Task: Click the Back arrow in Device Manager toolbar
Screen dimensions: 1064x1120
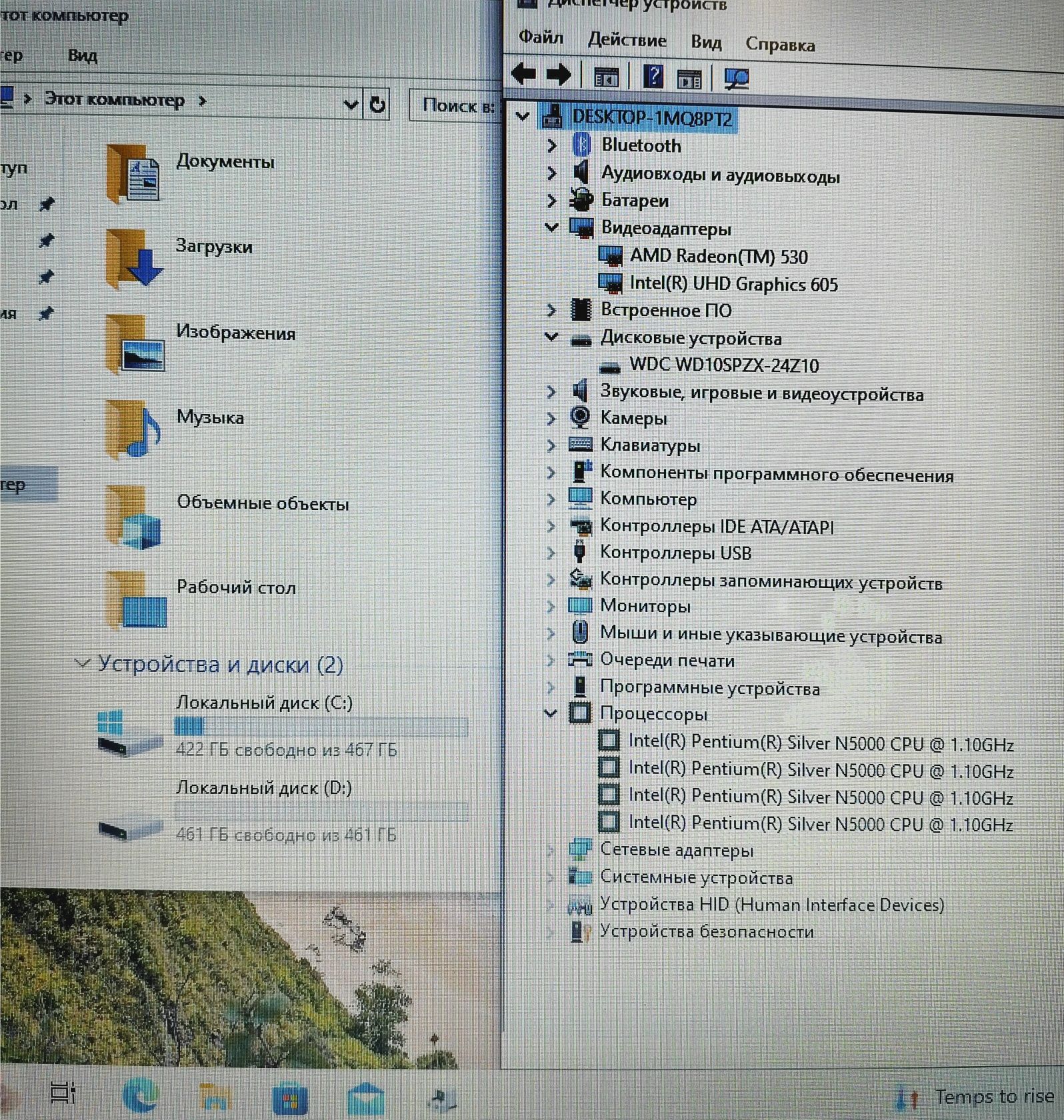Action: coord(523,73)
